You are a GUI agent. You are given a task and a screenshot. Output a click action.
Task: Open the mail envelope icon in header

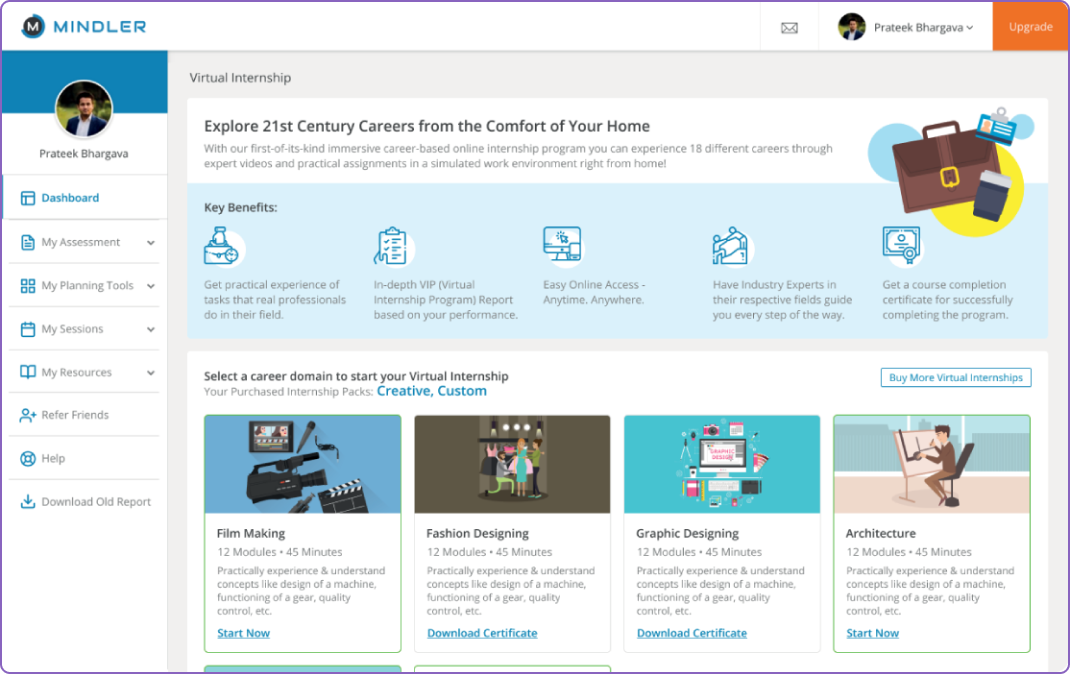(789, 28)
